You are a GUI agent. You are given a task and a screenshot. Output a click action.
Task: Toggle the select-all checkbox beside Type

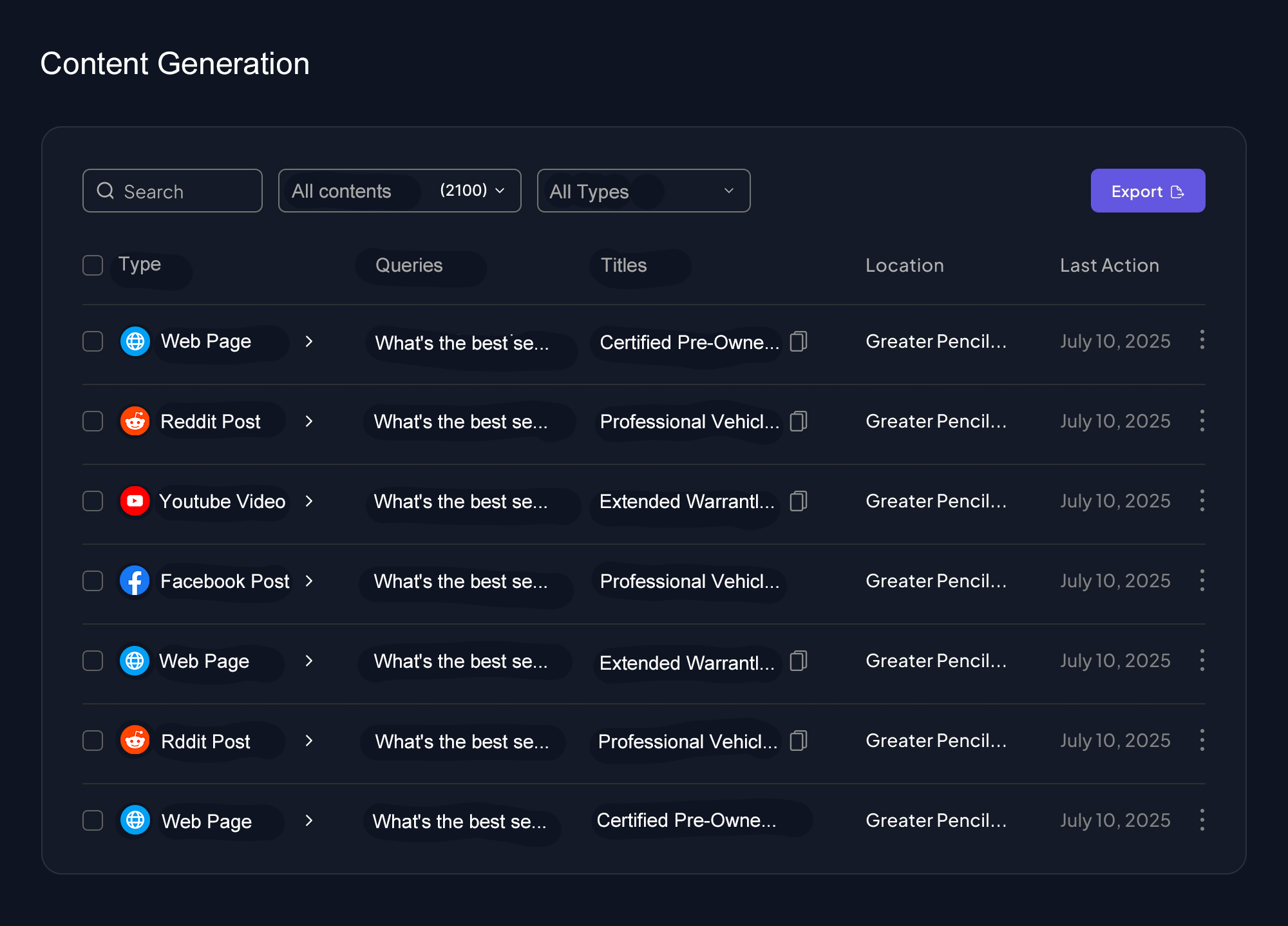[x=93, y=265]
